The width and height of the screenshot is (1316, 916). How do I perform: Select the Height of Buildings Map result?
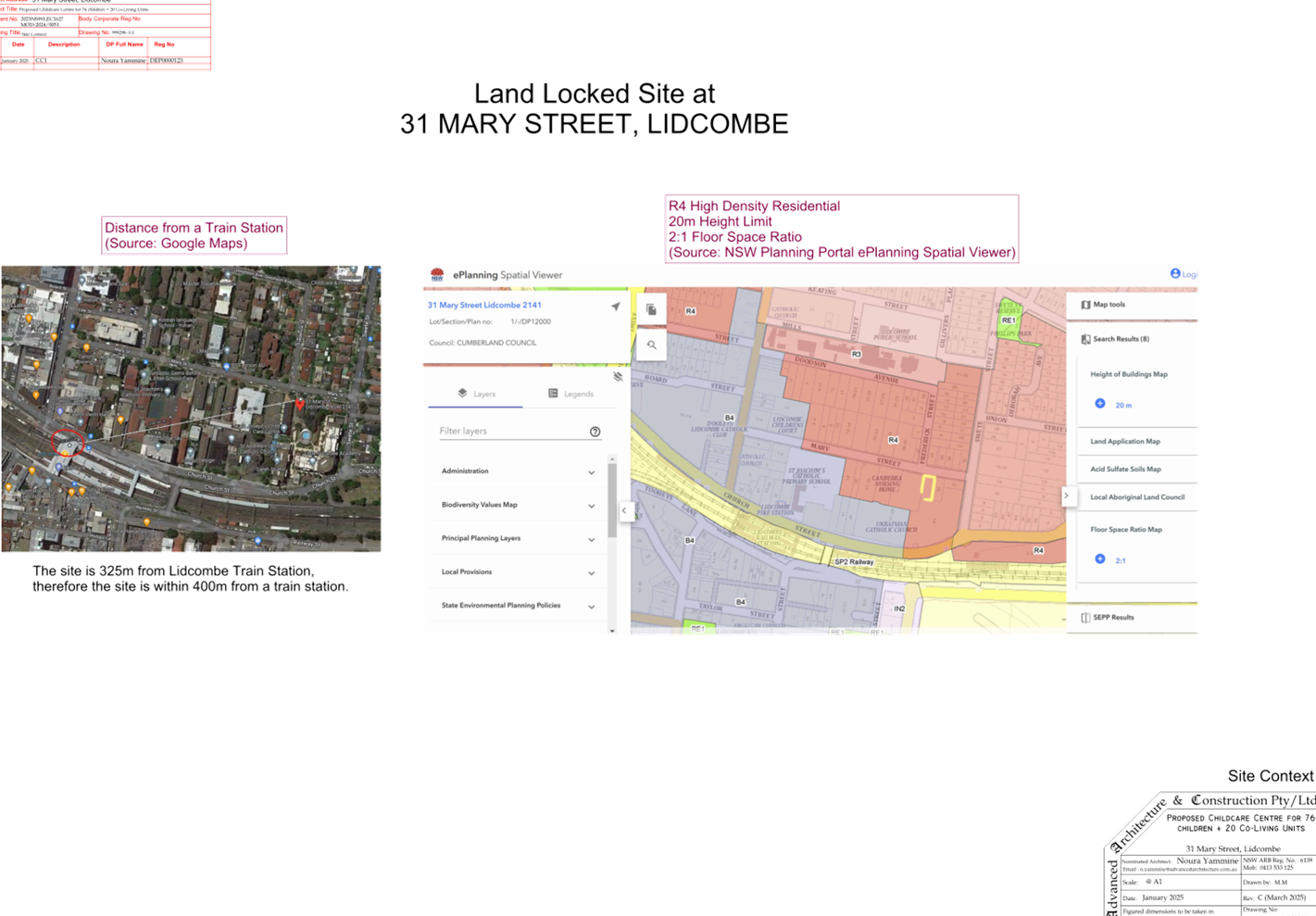pyautogui.click(x=1129, y=374)
